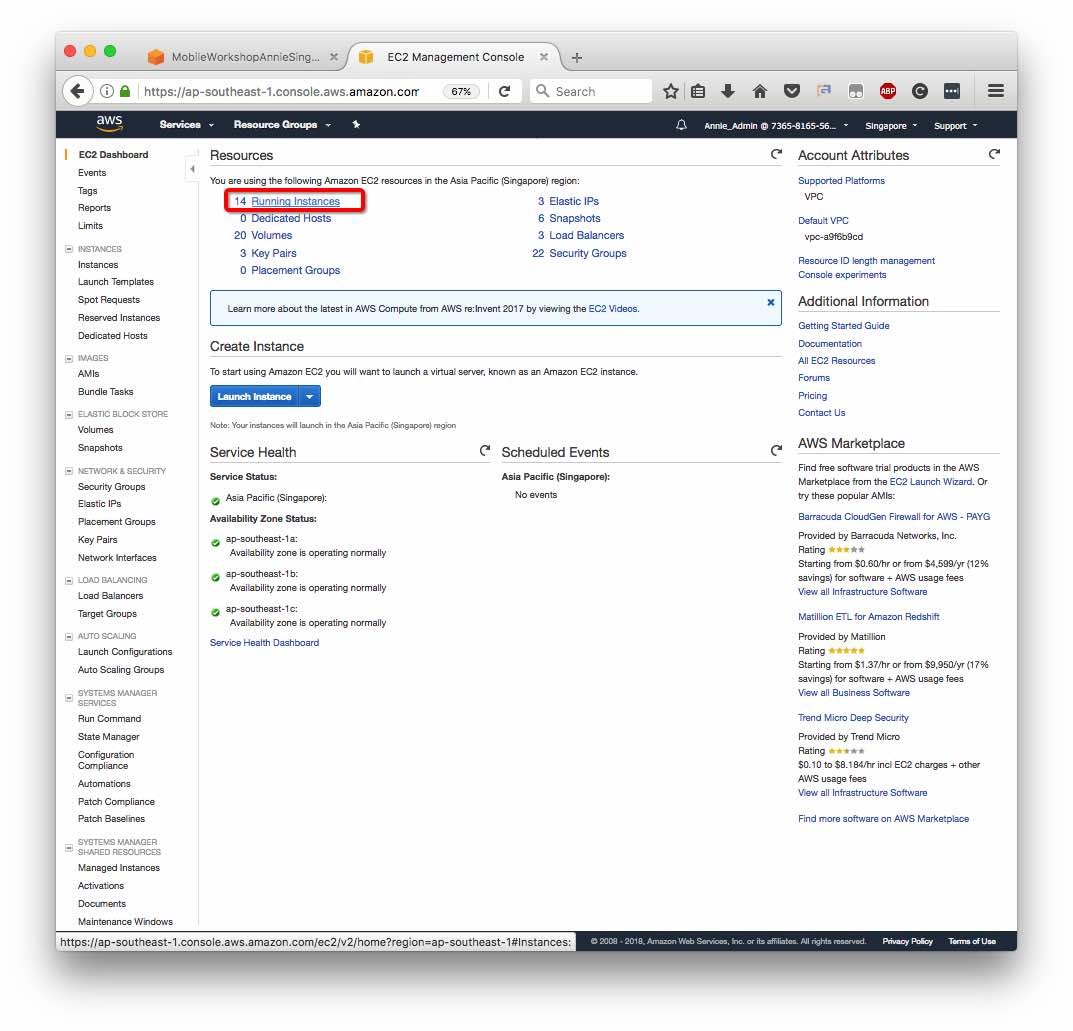This screenshot has width=1073, height=1031.
Task: Click the browser address bar
Action: coord(281,92)
